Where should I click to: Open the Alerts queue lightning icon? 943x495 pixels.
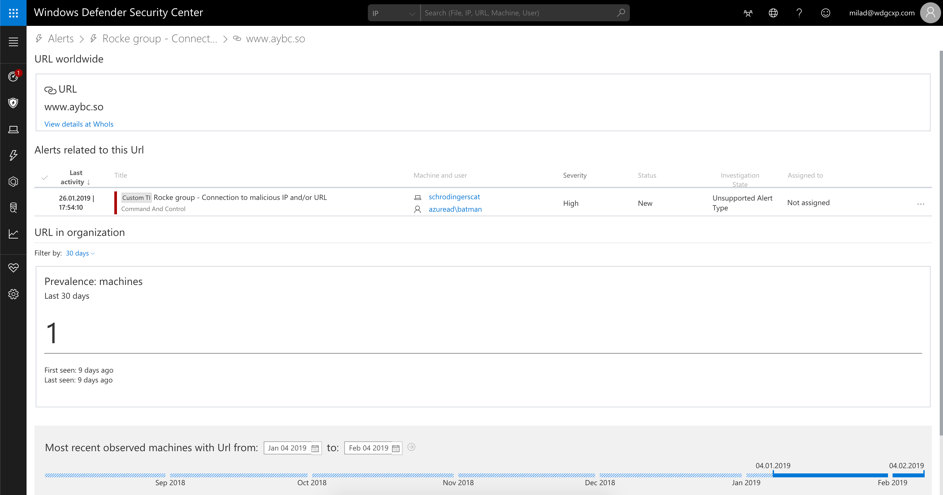pyautogui.click(x=13, y=155)
